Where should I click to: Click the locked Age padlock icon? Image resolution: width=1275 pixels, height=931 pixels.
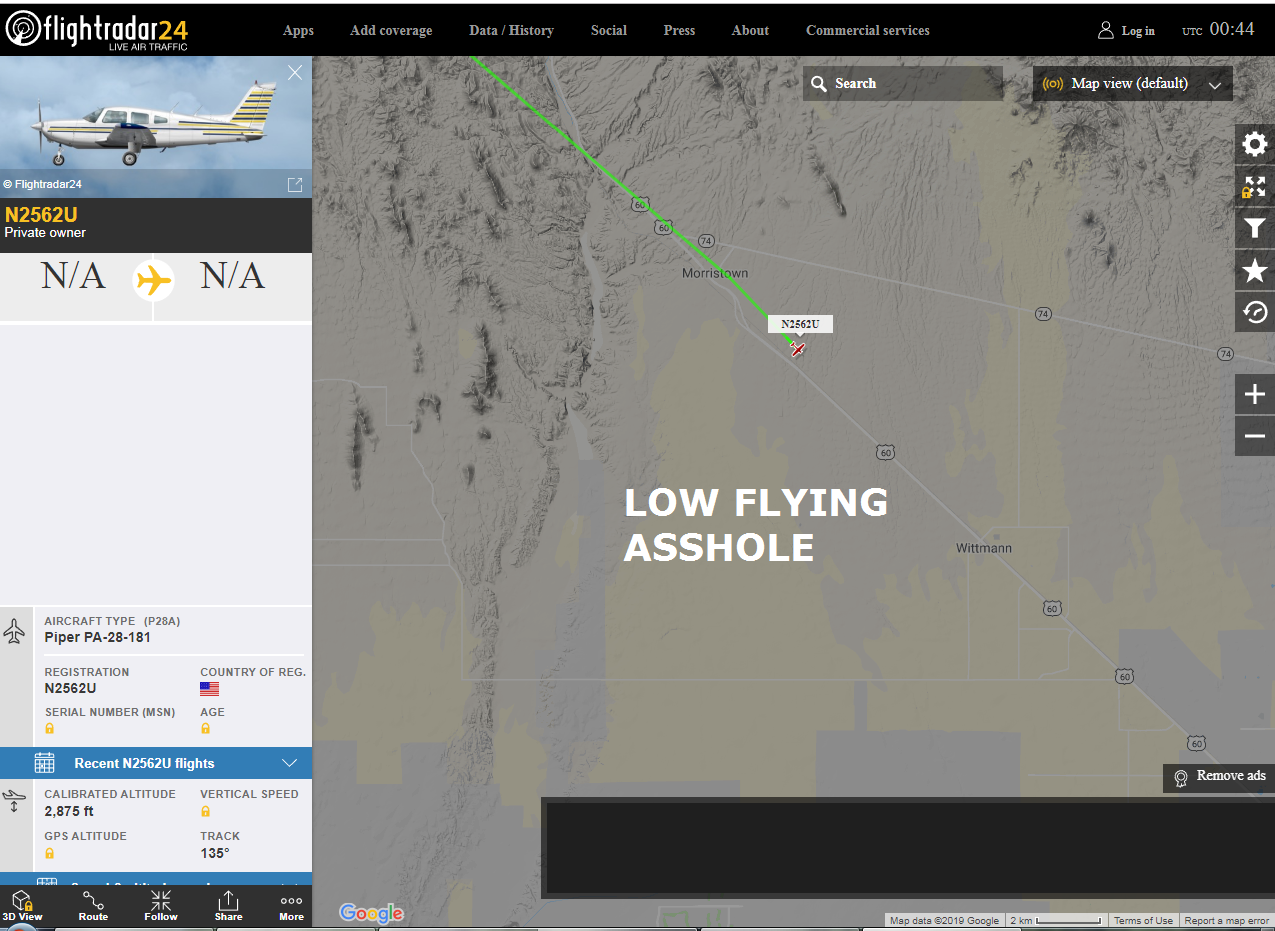(206, 728)
